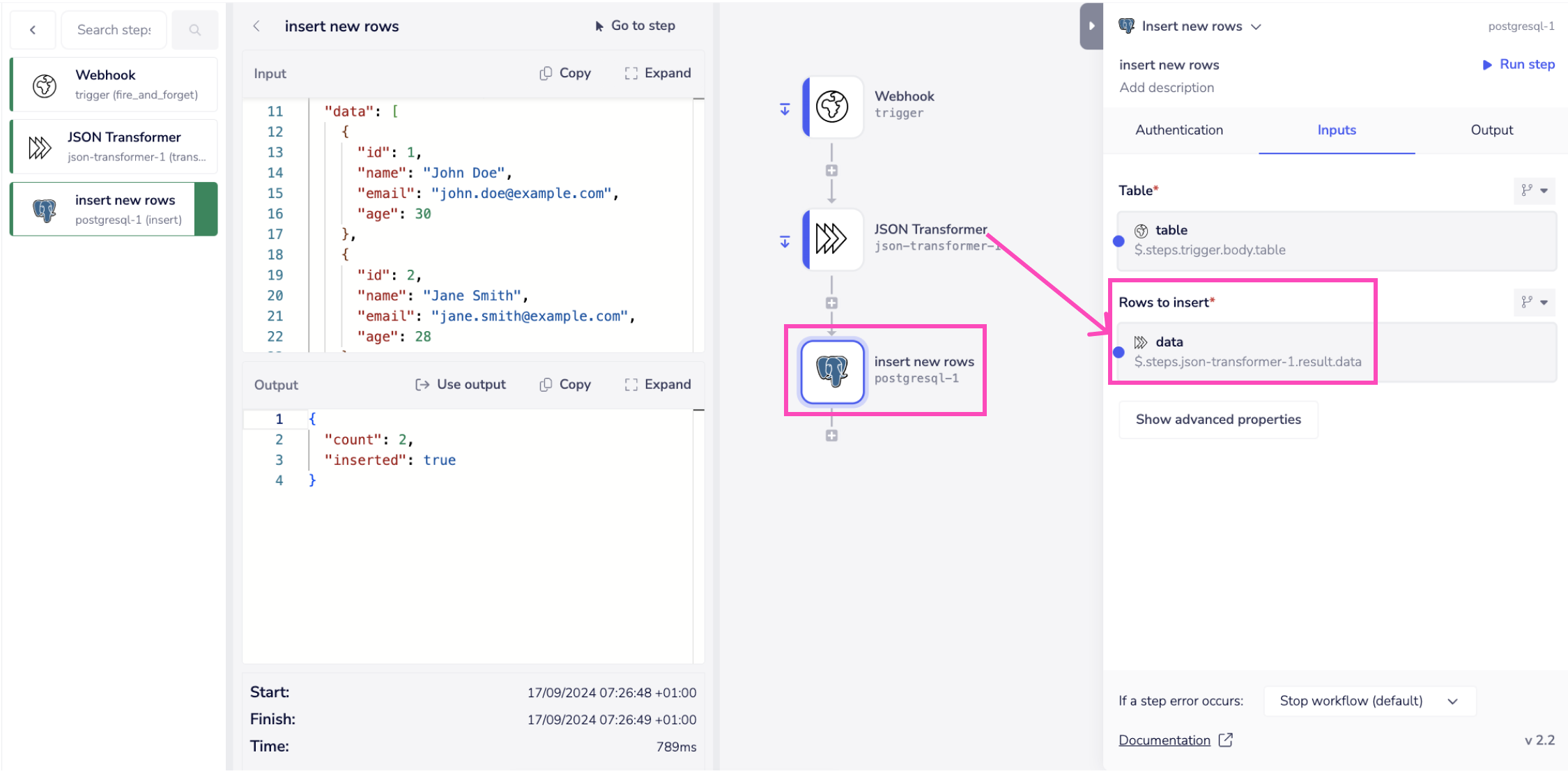Add a step between Webhook and JSON Transformer
Screen dimensions: 1568x771
[x=831, y=169]
